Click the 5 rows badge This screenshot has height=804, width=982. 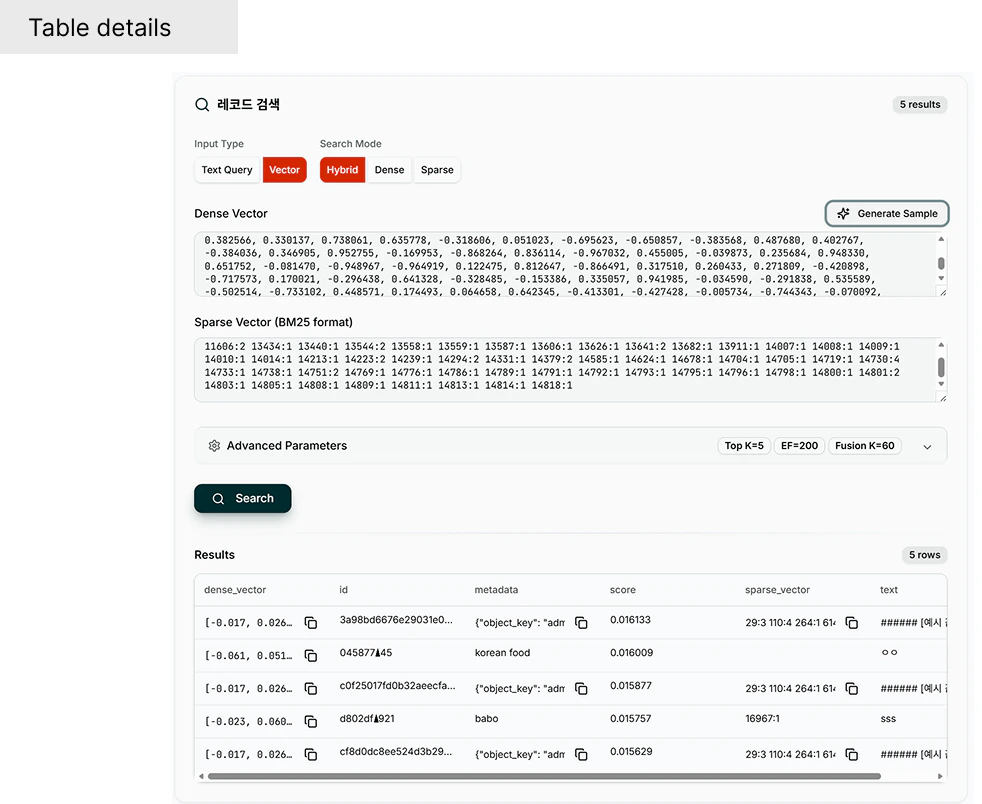(924, 555)
